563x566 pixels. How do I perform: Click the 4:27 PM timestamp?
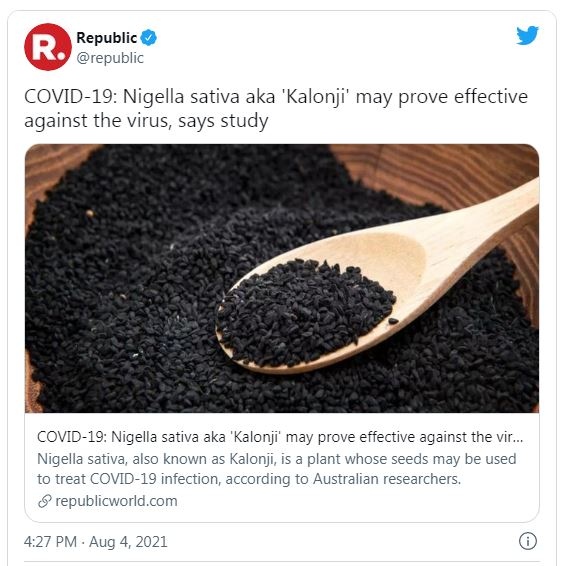51,542
